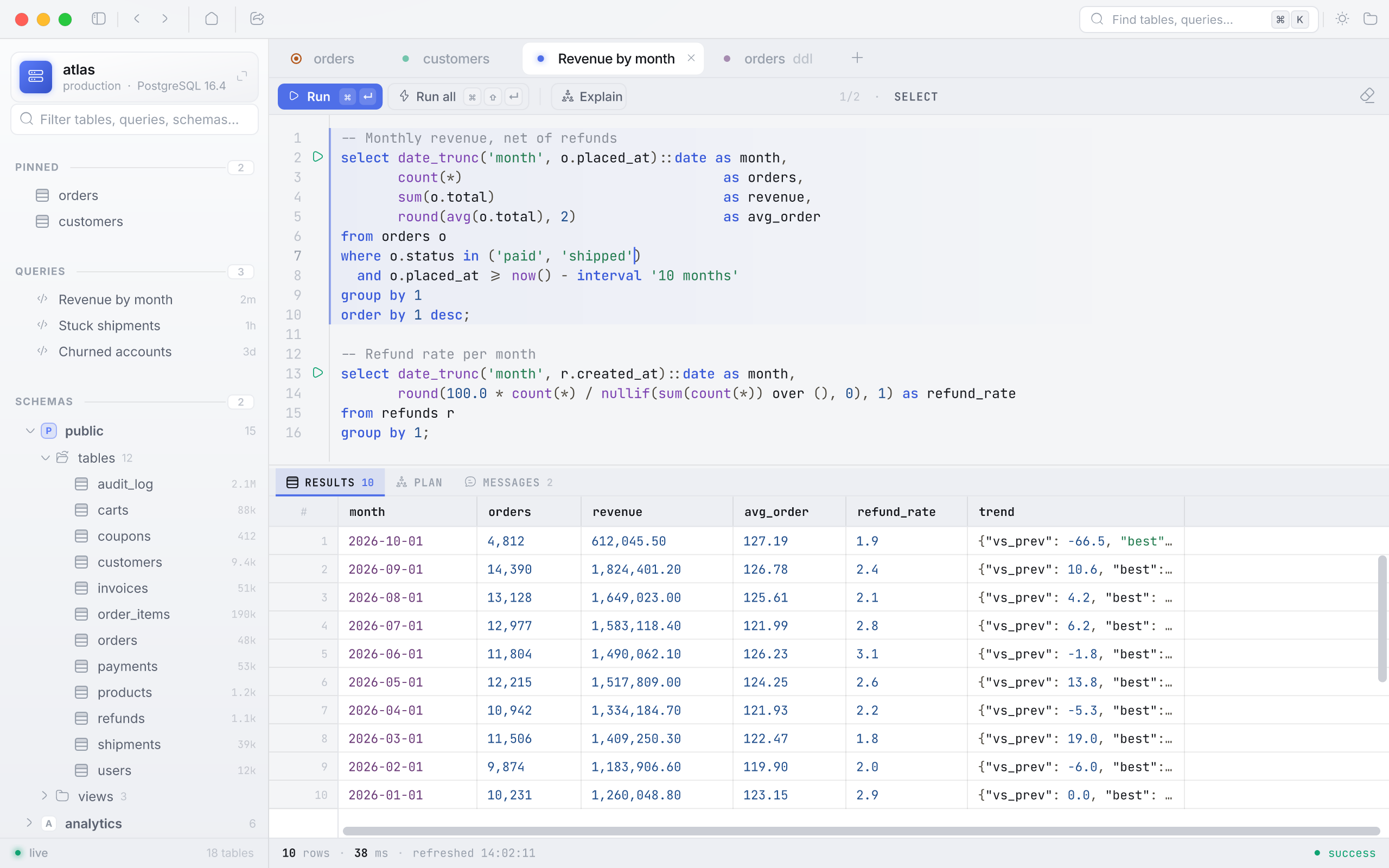Go forward with the right arrow
The image size is (1389, 868).
[165, 19]
